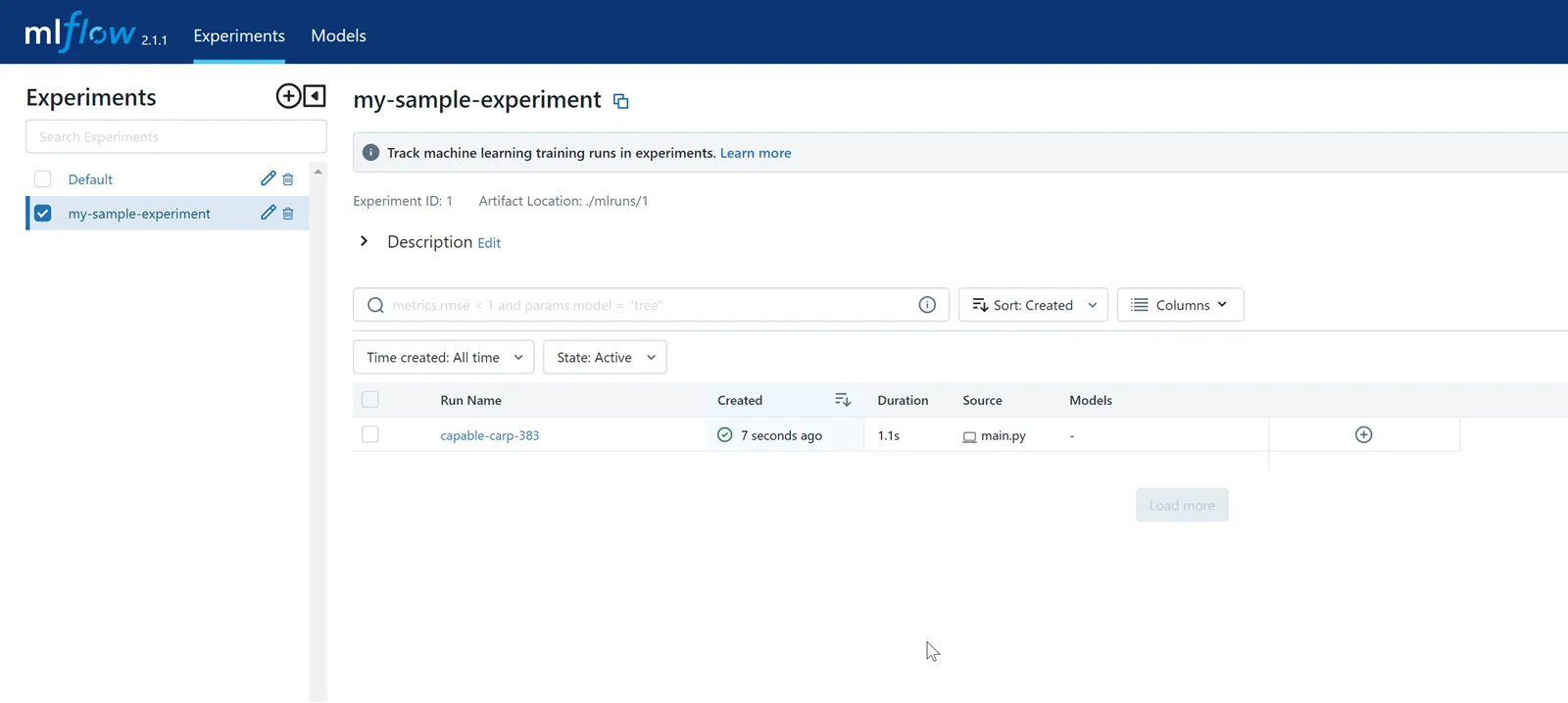Screen dimensions: 1568x703
Task: Edit the experiment description
Action: point(489,243)
